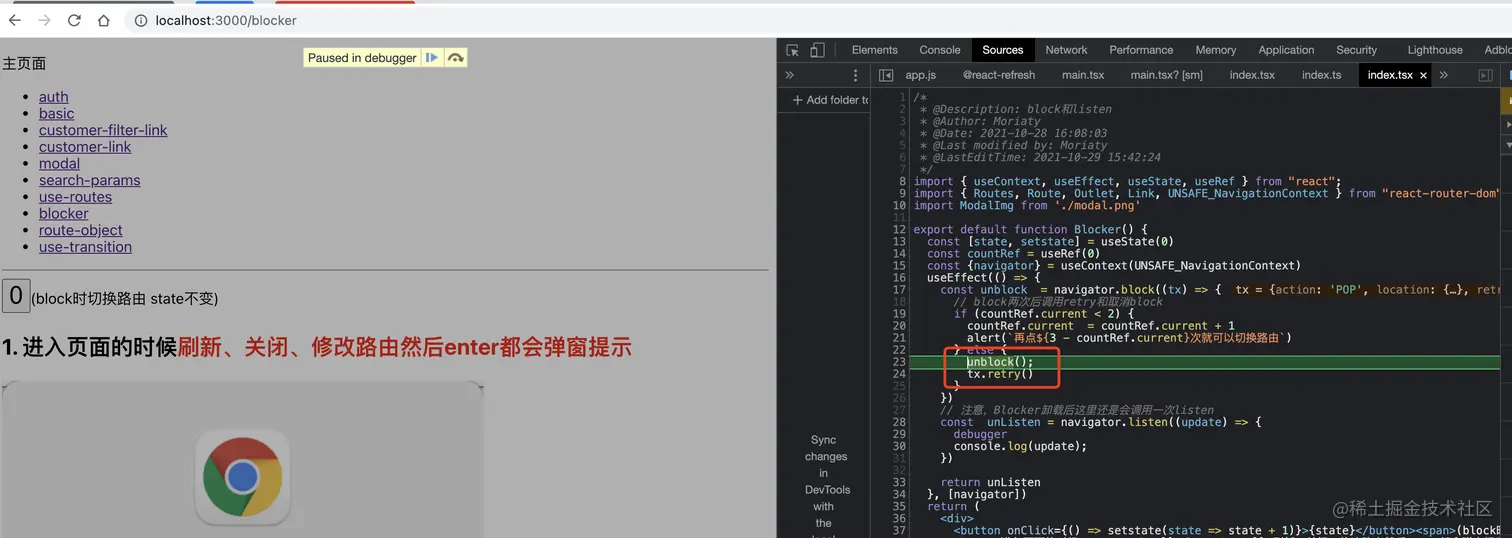
Task: Open the customer-filter-link page
Action: [103, 130]
